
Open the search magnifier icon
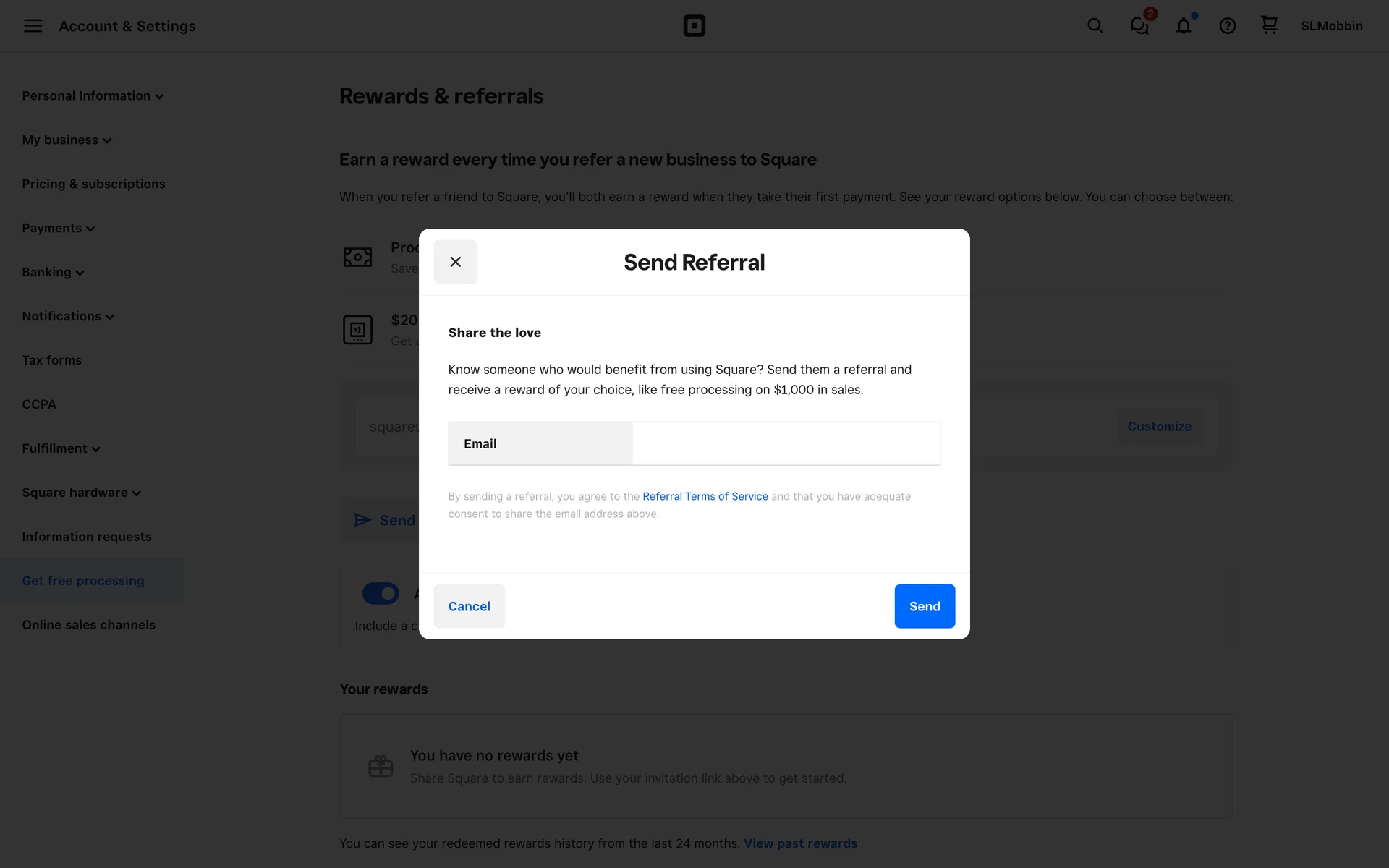[1095, 26]
